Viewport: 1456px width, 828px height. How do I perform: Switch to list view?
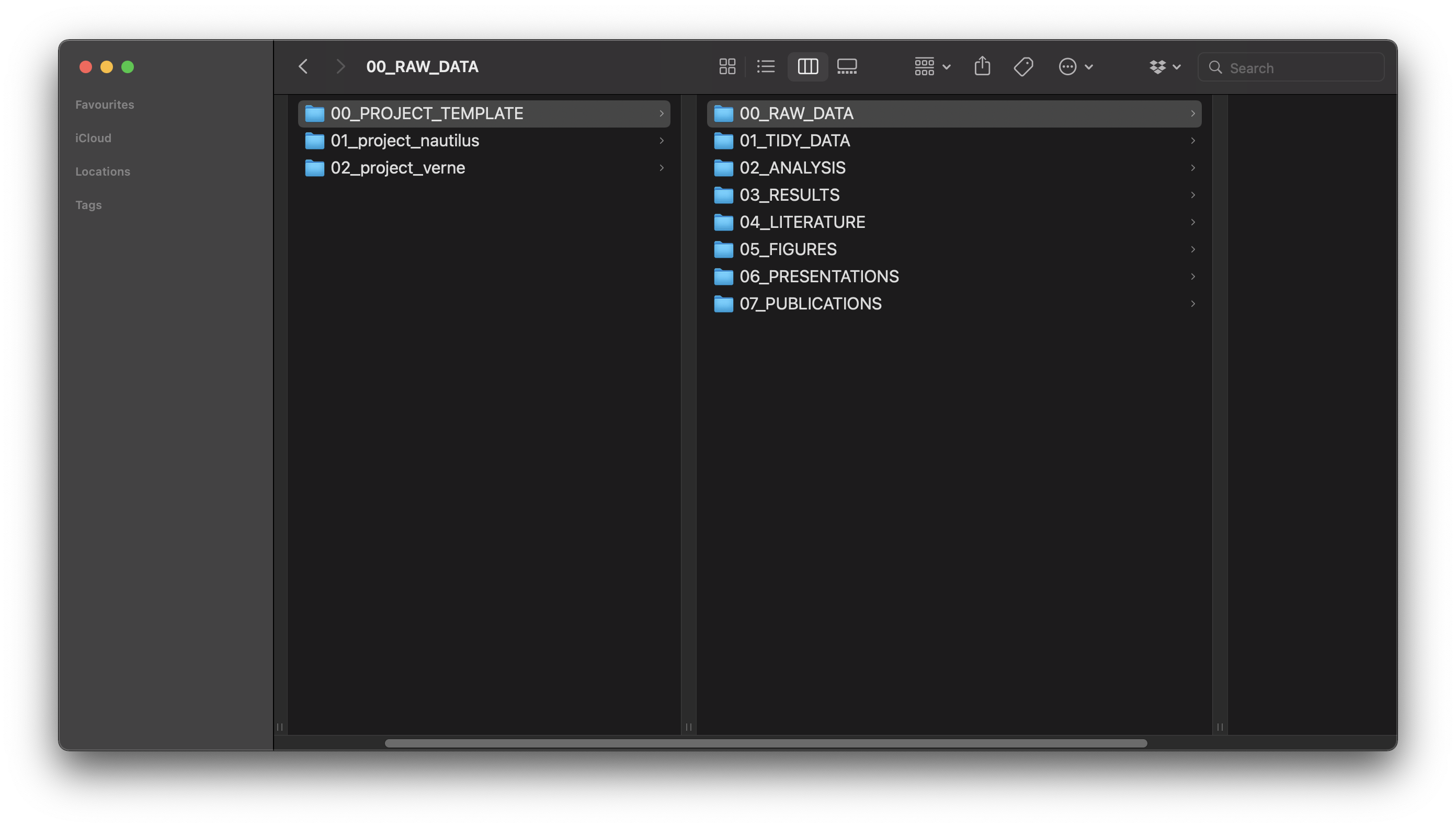(766, 67)
